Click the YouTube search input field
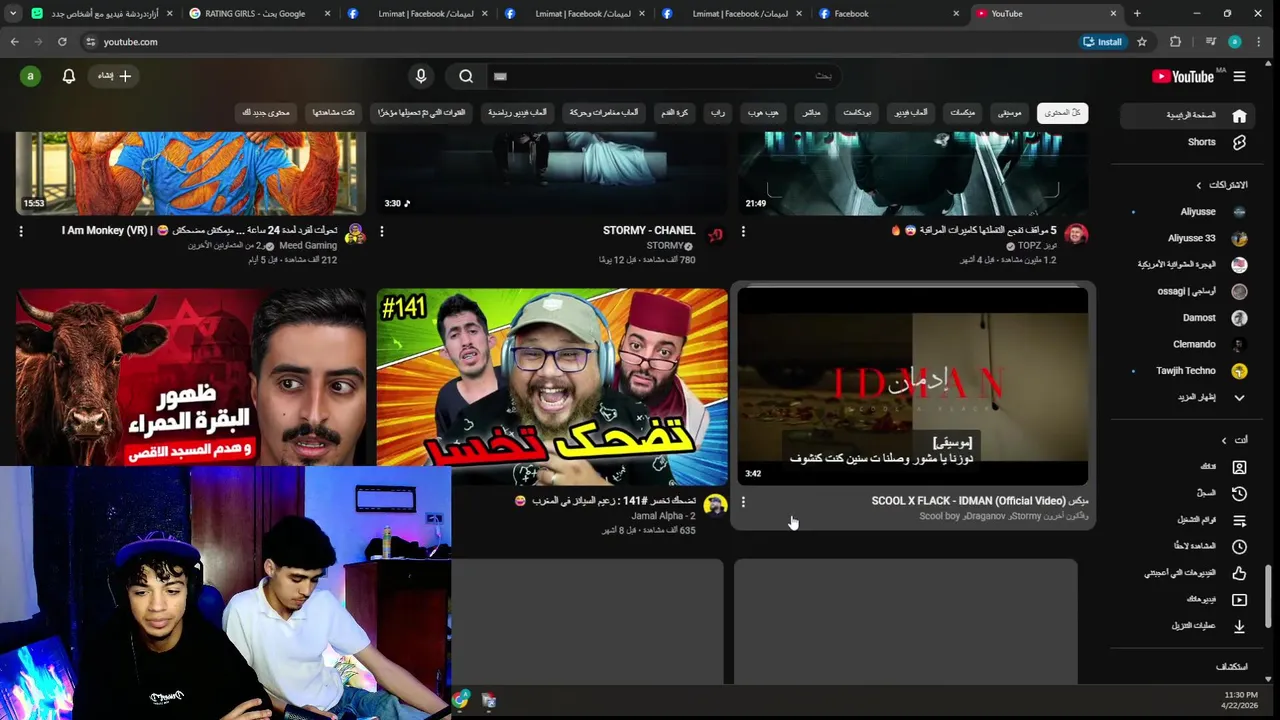 pyautogui.click(x=665, y=76)
